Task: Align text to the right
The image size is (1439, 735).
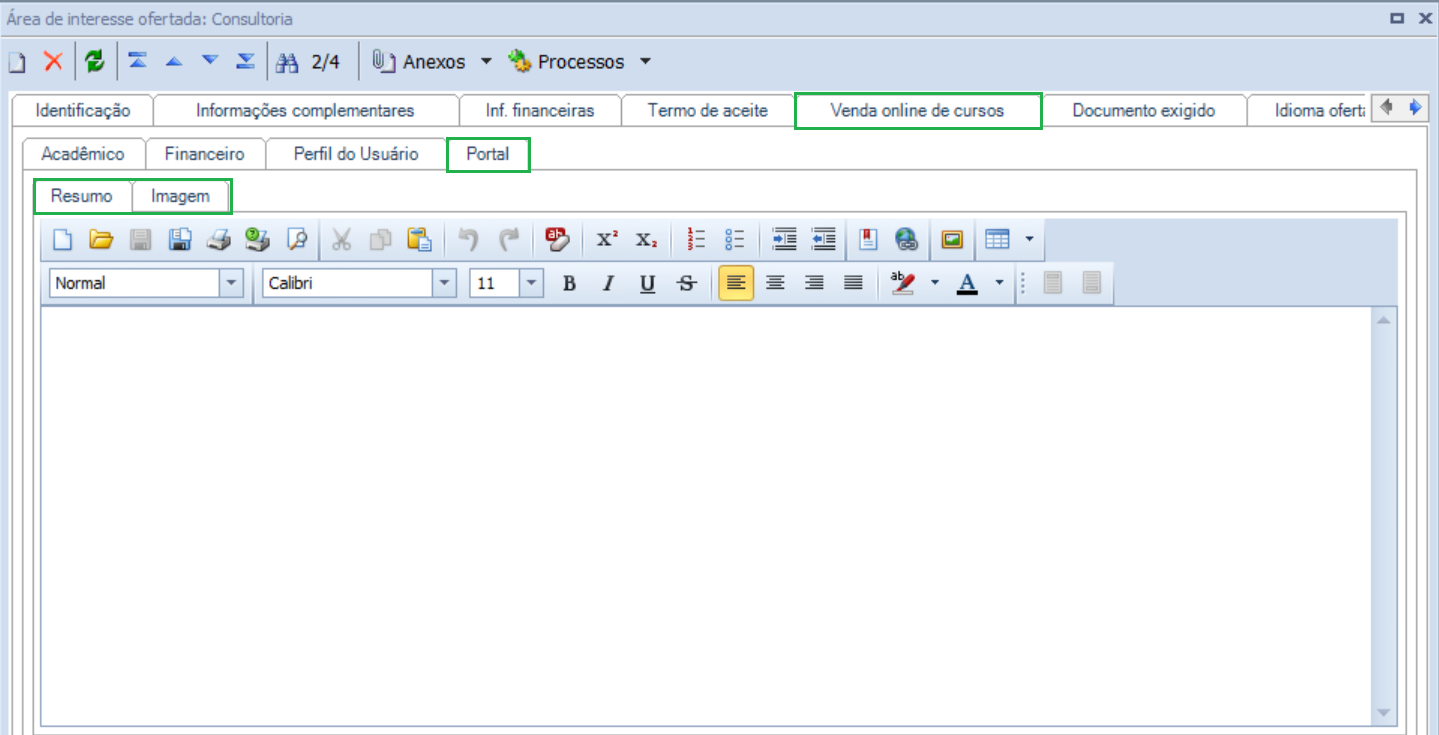Action: coord(814,283)
